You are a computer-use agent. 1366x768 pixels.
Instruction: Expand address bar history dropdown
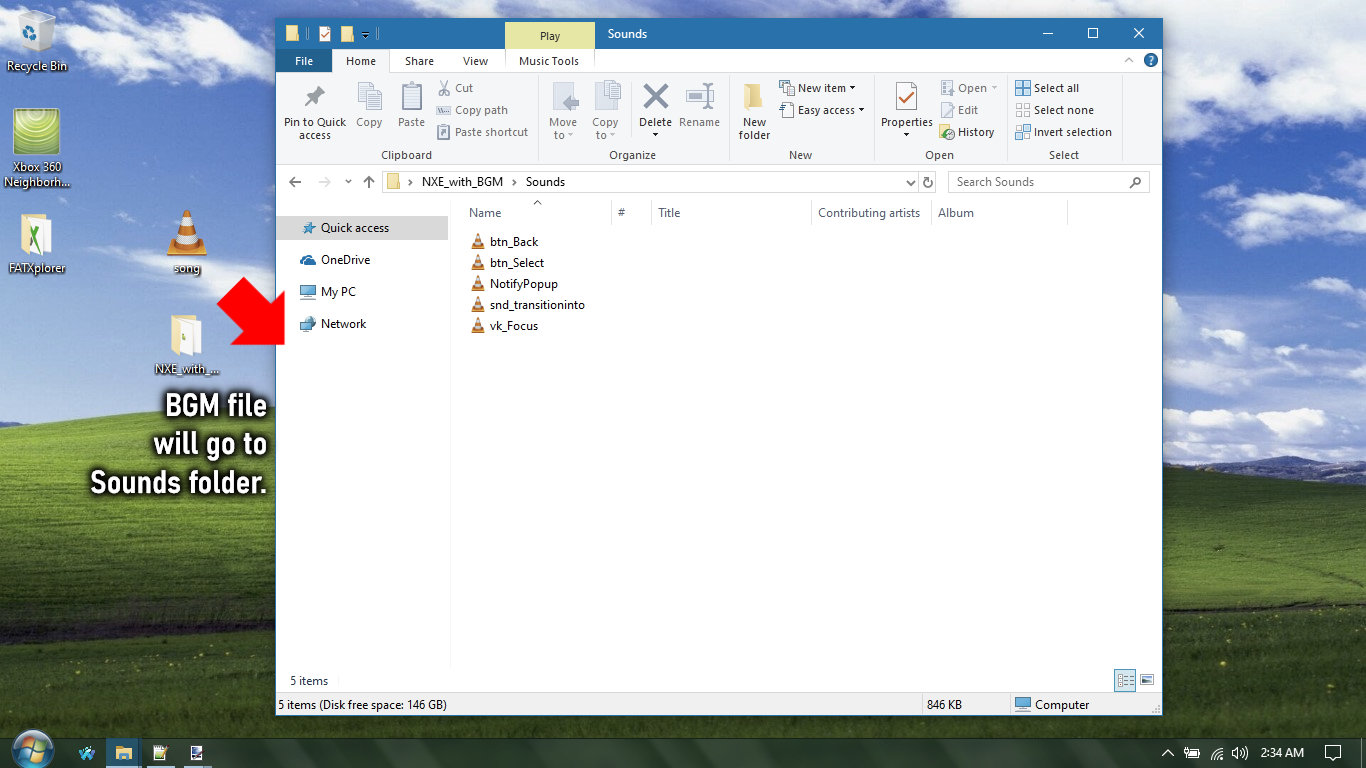pos(910,182)
